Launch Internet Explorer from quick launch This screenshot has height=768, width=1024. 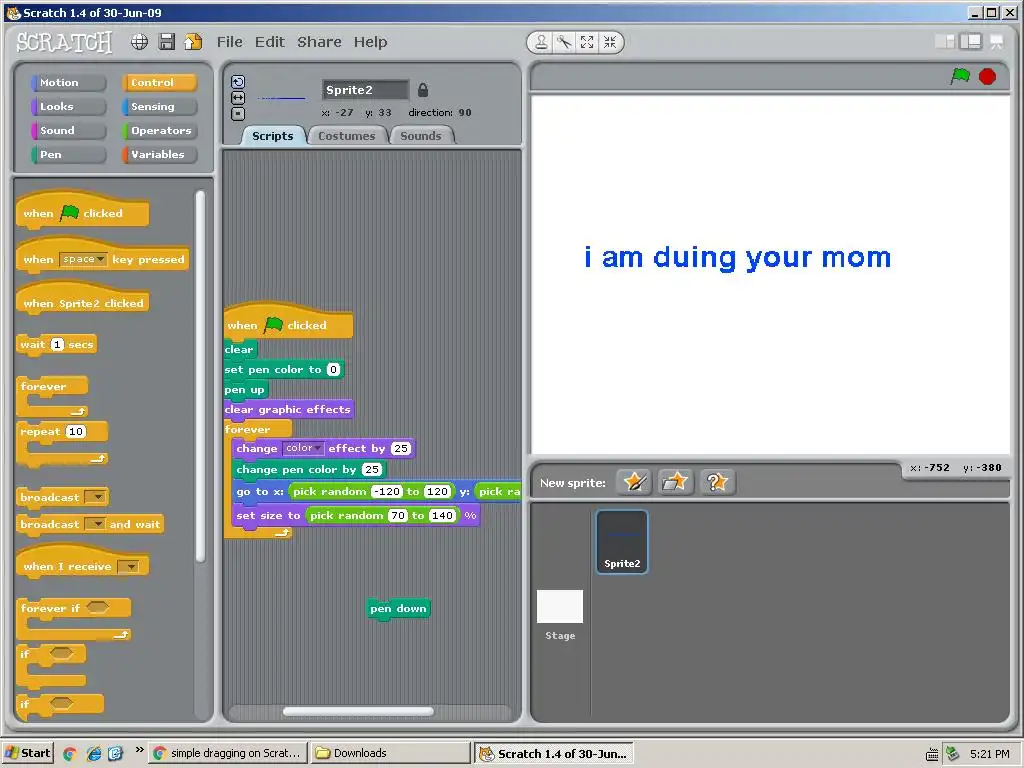(93, 754)
